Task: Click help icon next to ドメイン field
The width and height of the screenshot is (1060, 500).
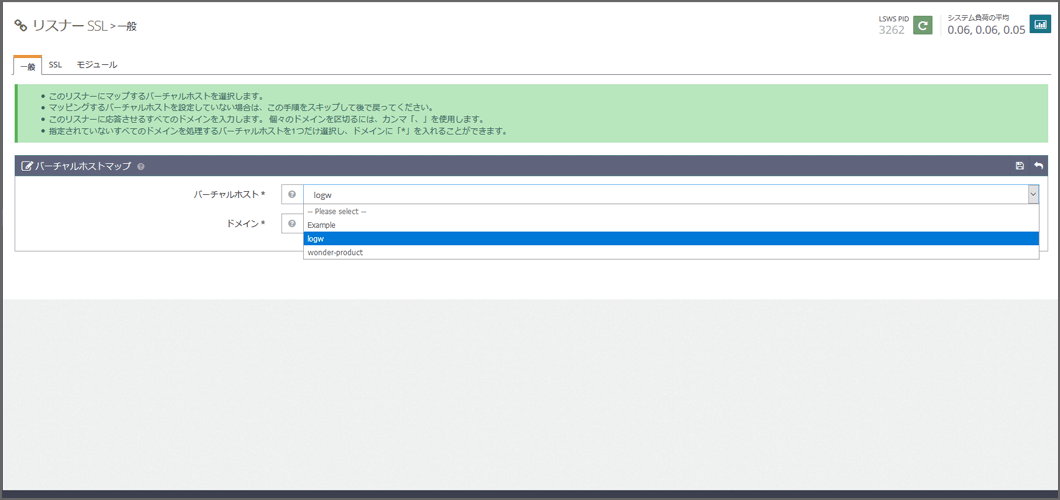Action: tap(292, 224)
